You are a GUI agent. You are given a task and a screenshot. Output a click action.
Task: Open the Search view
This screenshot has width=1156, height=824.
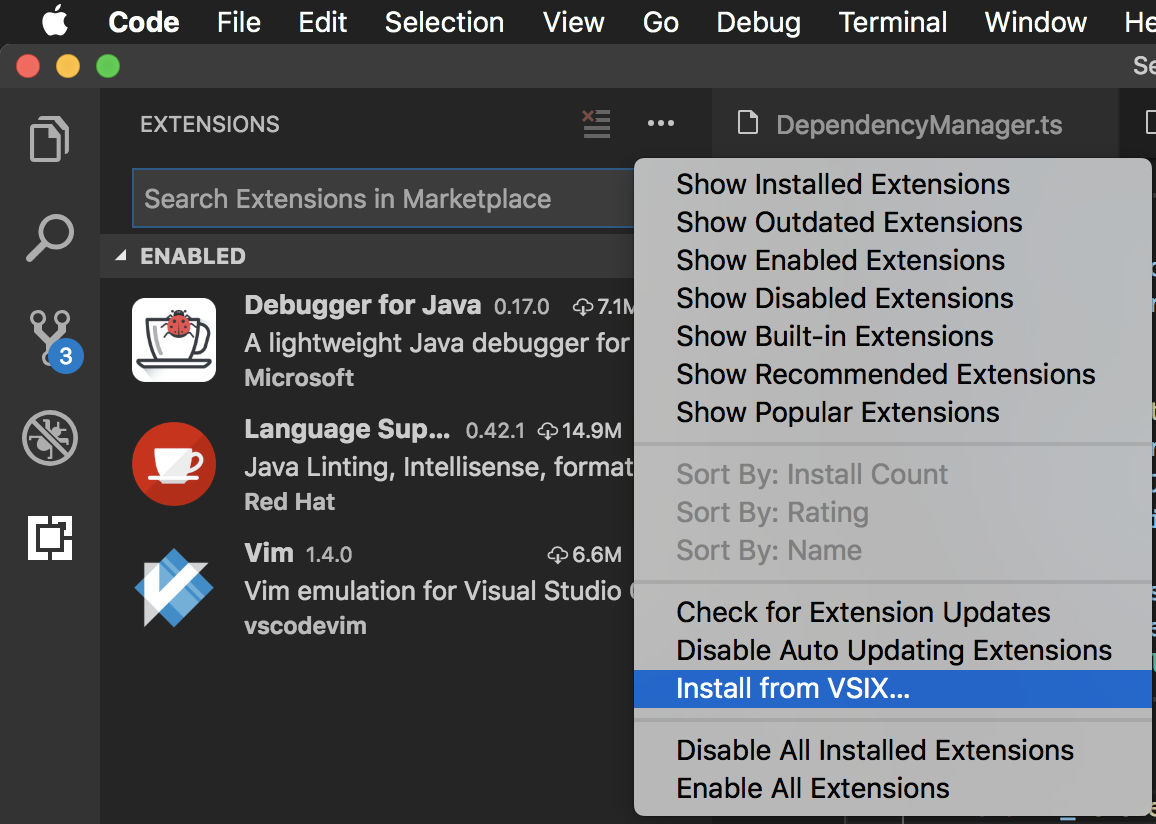click(x=50, y=237)
